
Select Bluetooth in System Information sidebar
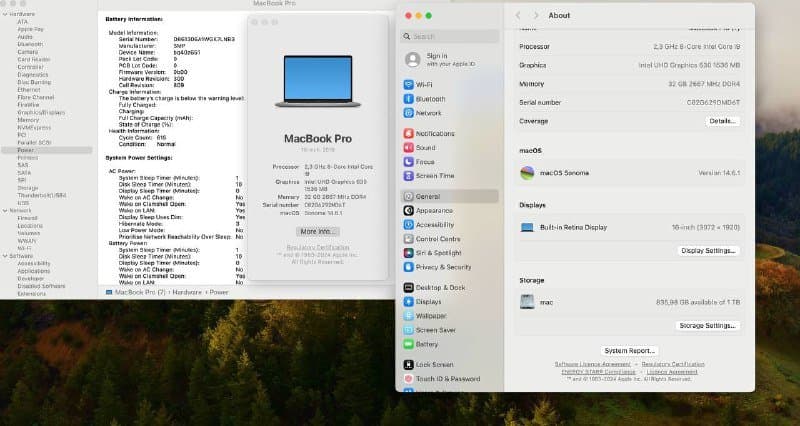point(30,44)
